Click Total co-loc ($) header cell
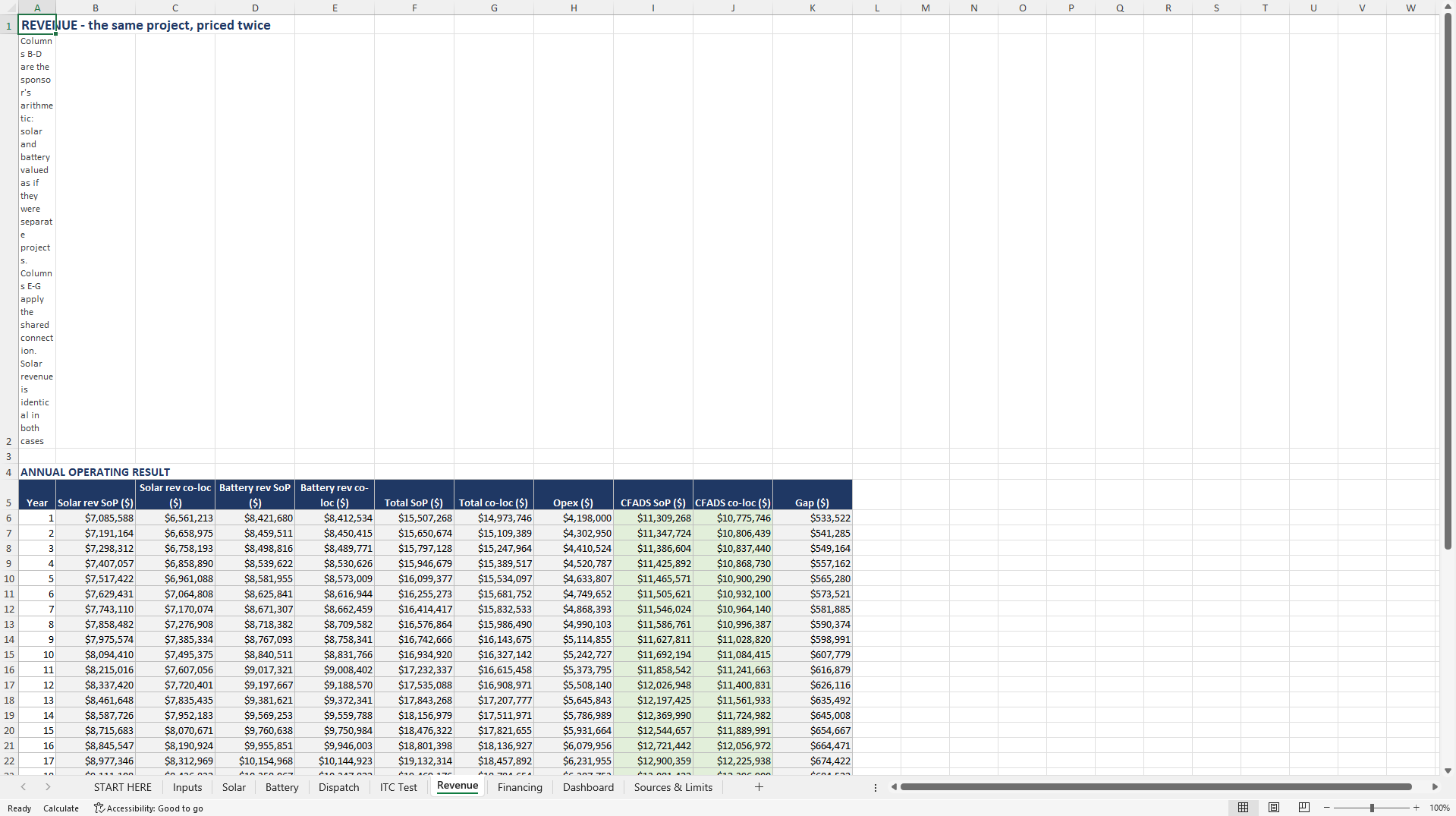 pos(494,495)
